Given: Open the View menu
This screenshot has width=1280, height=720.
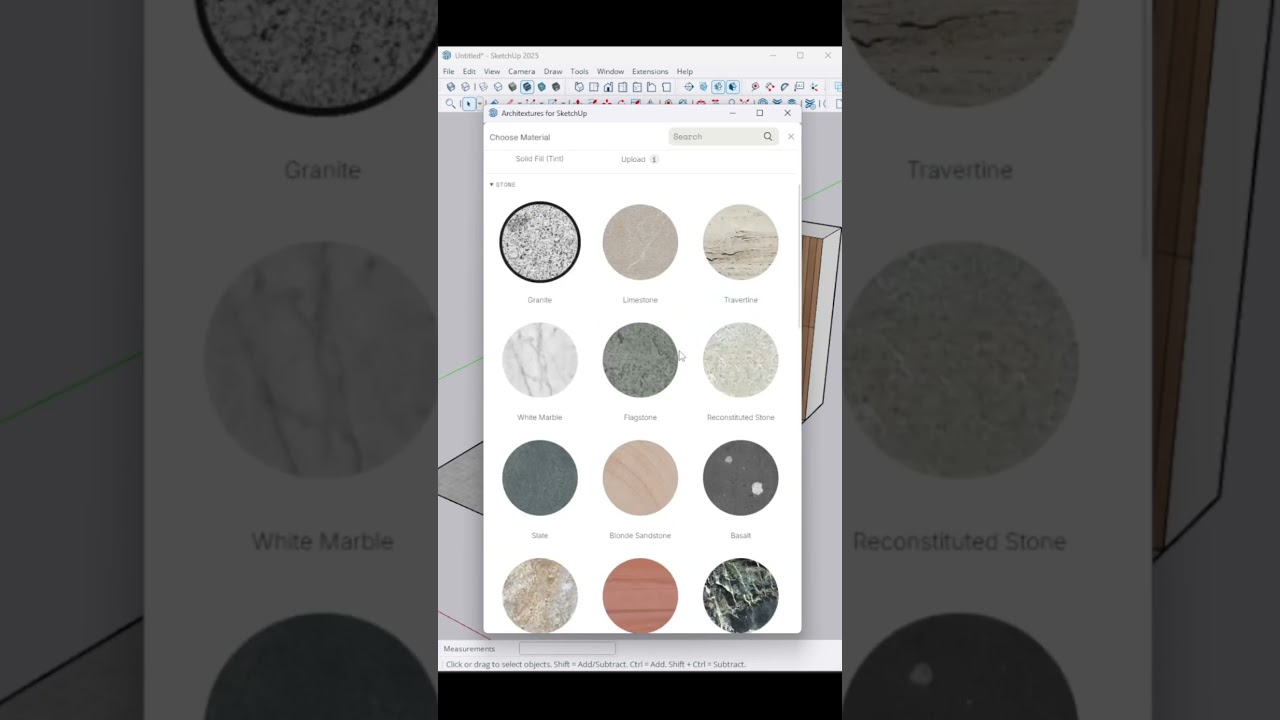Looking at the screenshot, I should click(x=492, y=72).
